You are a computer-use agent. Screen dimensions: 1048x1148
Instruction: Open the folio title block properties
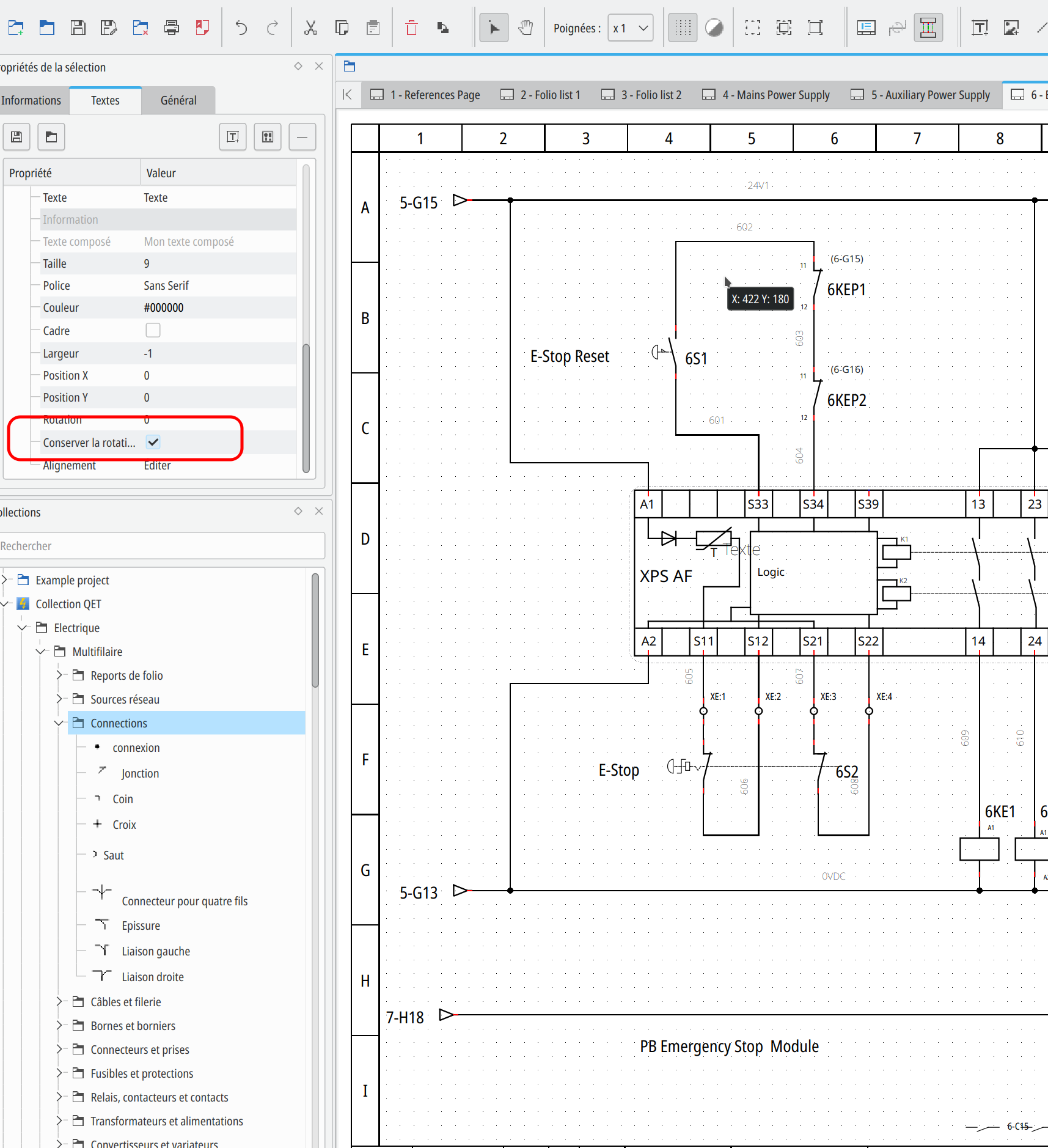866,28
